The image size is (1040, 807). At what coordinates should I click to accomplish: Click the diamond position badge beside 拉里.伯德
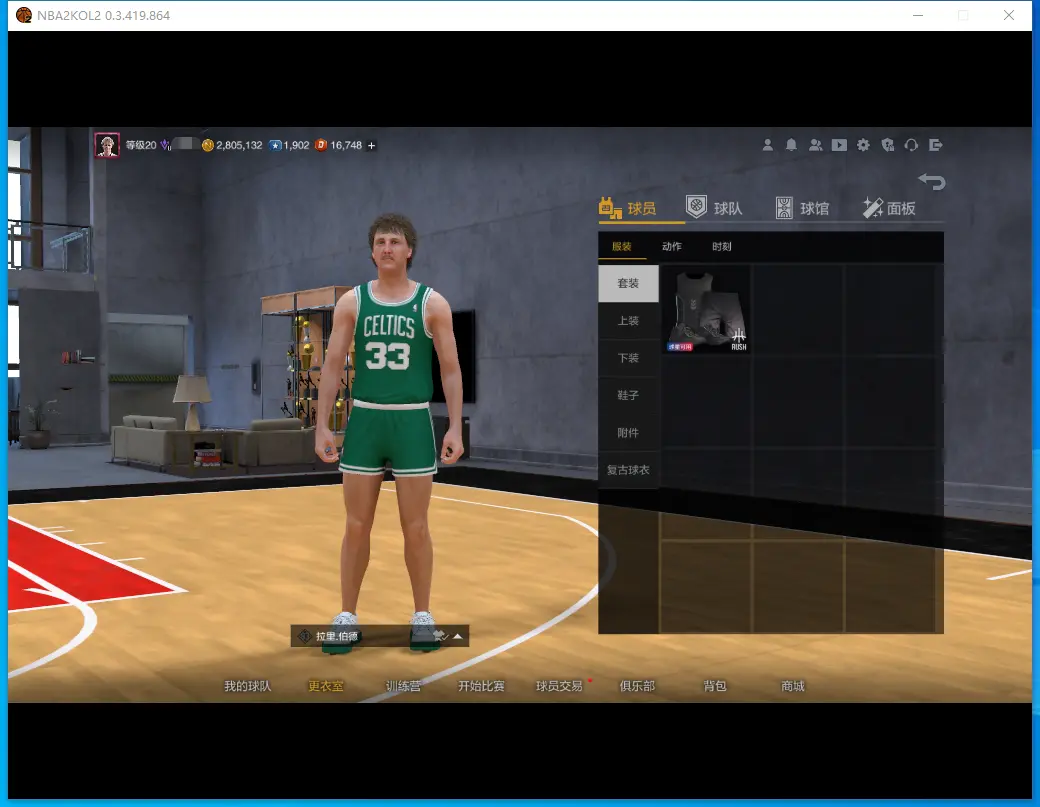click(x=304, y=636)
